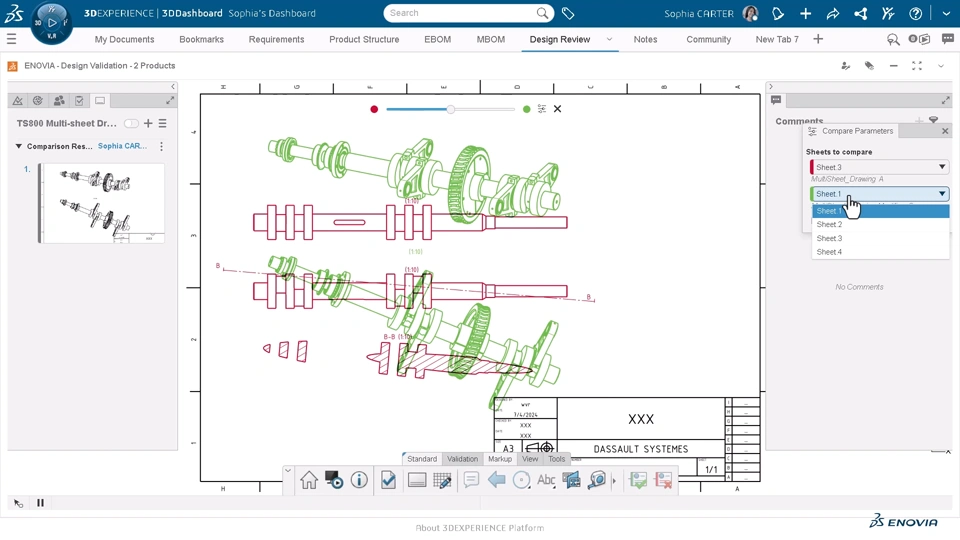
Task: Open the widget header dropdown chevron
Action: pos(941,66)
